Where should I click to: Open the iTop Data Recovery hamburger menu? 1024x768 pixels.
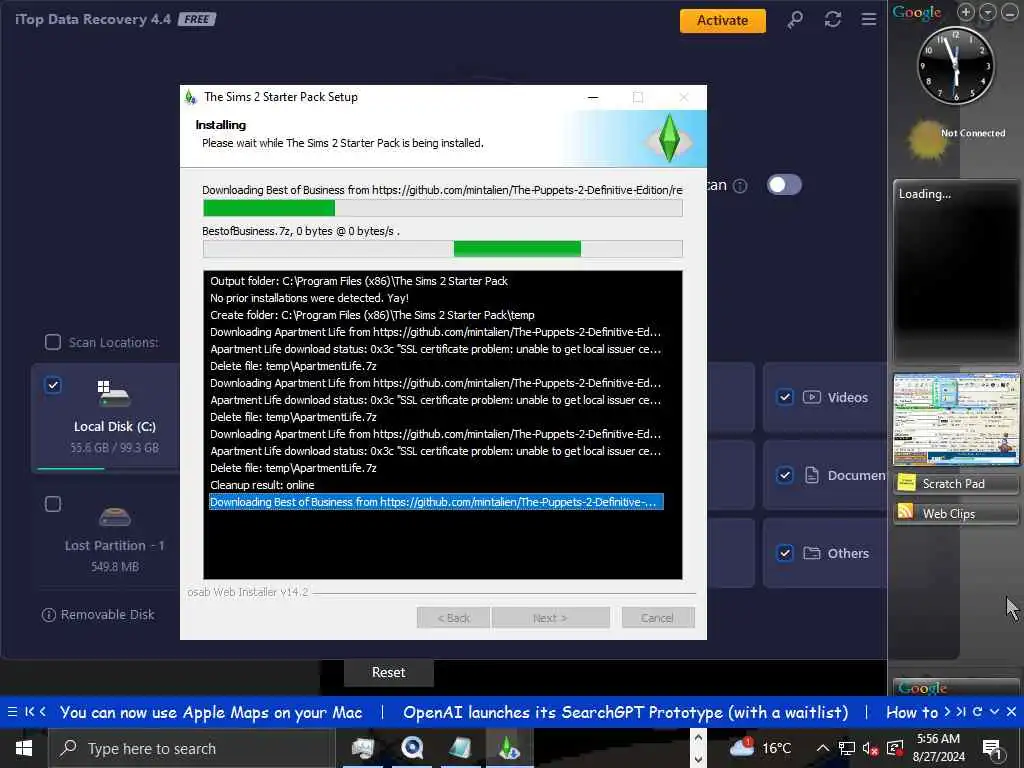pos(869,20)
